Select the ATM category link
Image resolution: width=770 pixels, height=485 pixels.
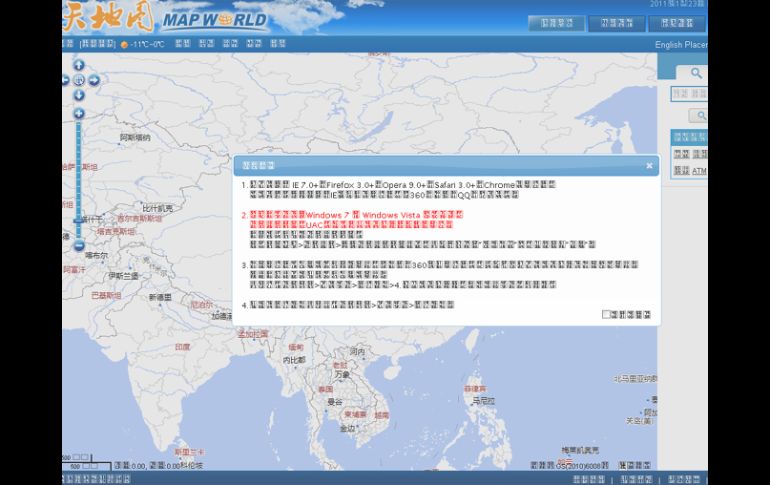699,171
